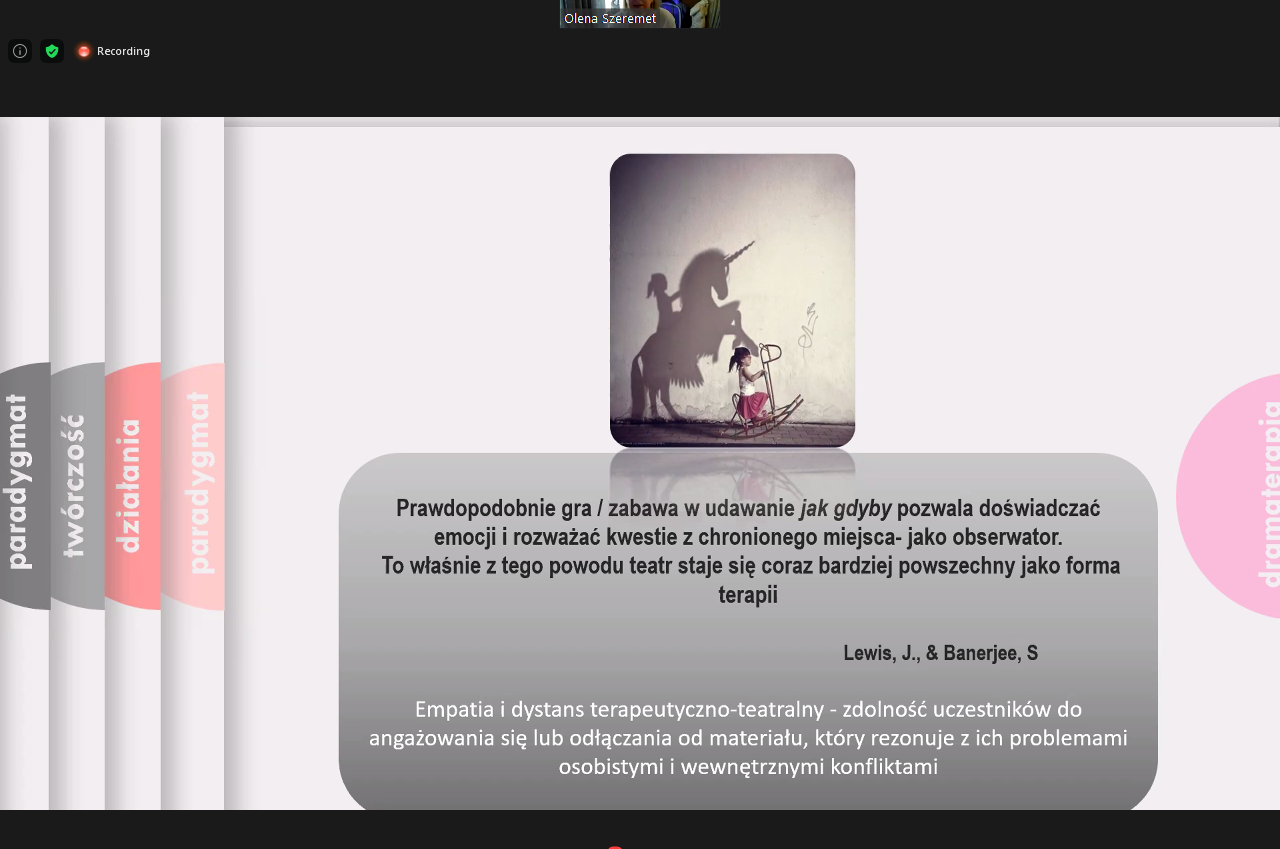Viewport: 1280px width, 849px height.
Task: Select the light pink paradygmat tab
Action: pos(193,486)
